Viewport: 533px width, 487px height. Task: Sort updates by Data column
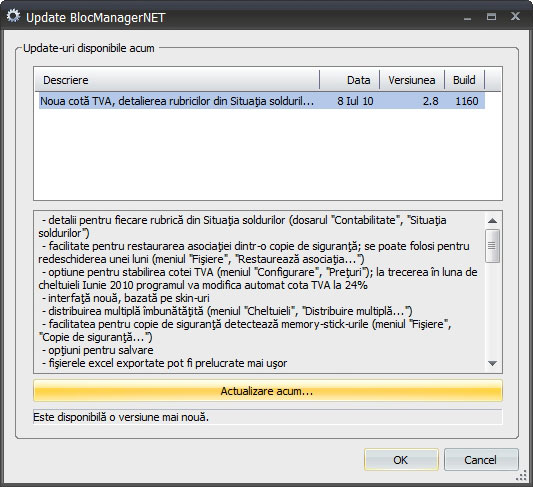350,80
